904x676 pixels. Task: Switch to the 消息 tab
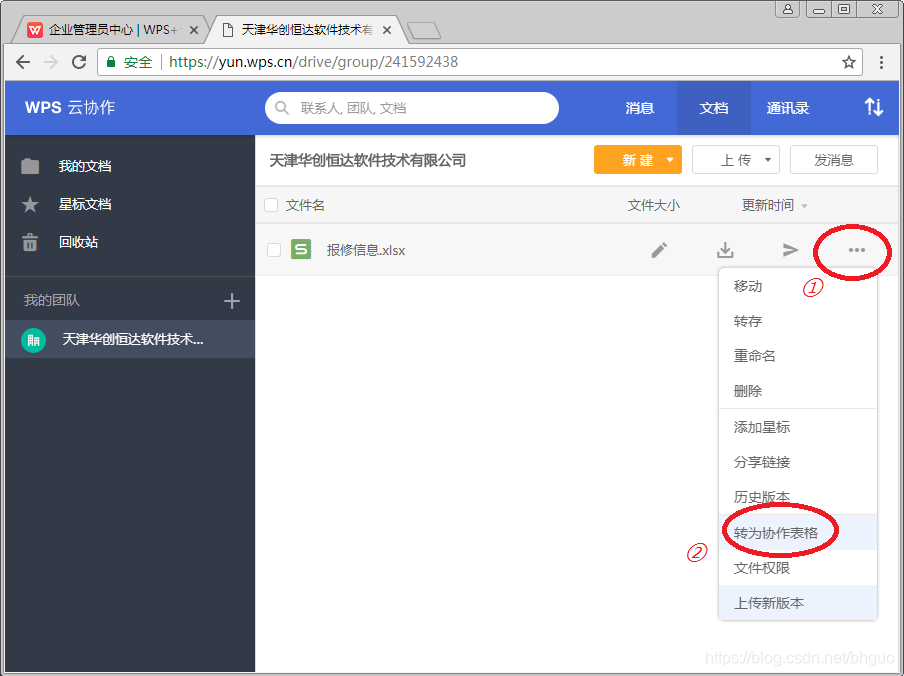point(640,108)
